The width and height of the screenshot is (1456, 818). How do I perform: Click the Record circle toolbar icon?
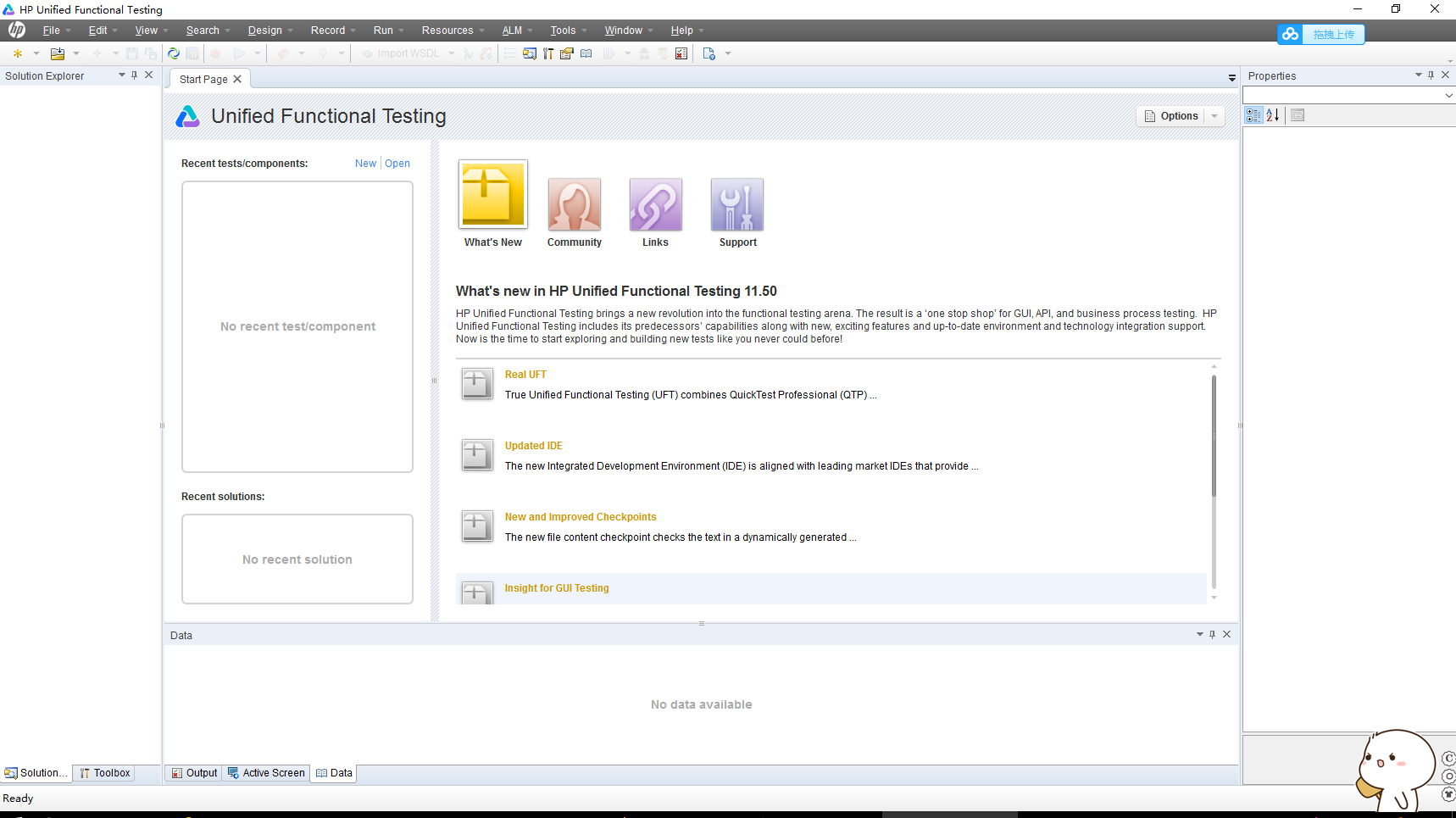[215, 53]
